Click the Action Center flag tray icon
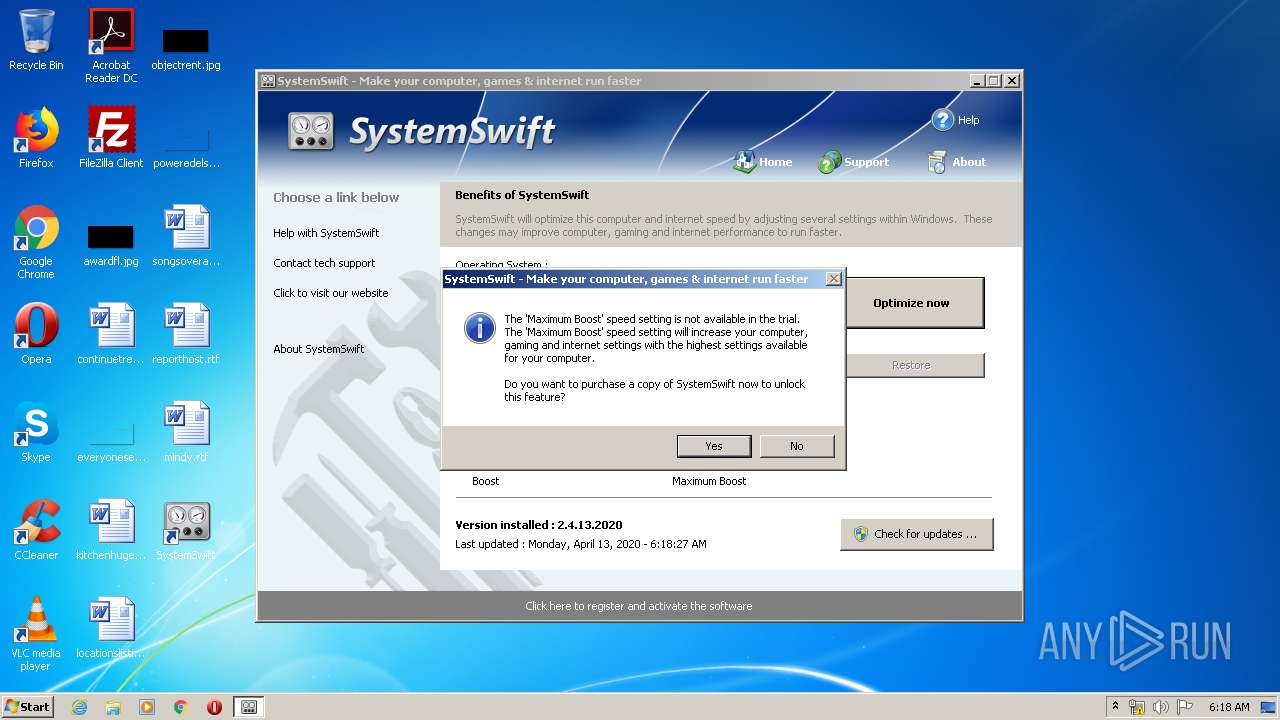The height and width of the screenshot is (720, 1280). click(1185, 707)
